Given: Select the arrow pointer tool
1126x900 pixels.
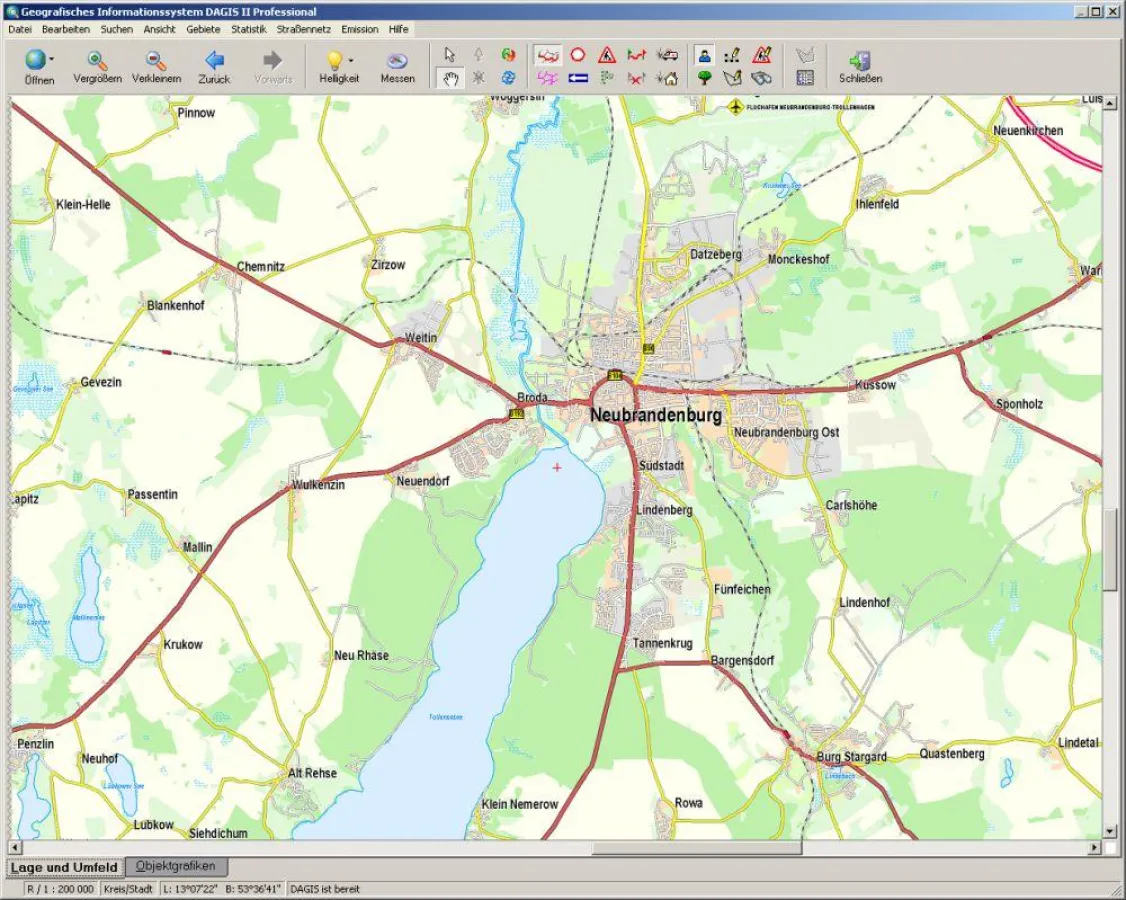Looking at the screenshot, I should [450, 55].
